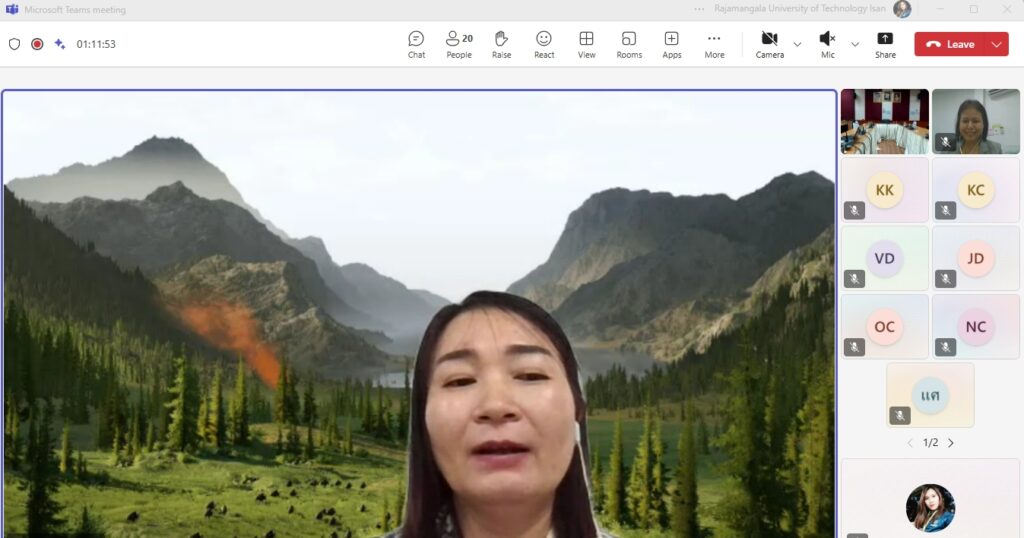The image size is (1024, 538).
Task: Go to next participants page
Action: [951, 443]
